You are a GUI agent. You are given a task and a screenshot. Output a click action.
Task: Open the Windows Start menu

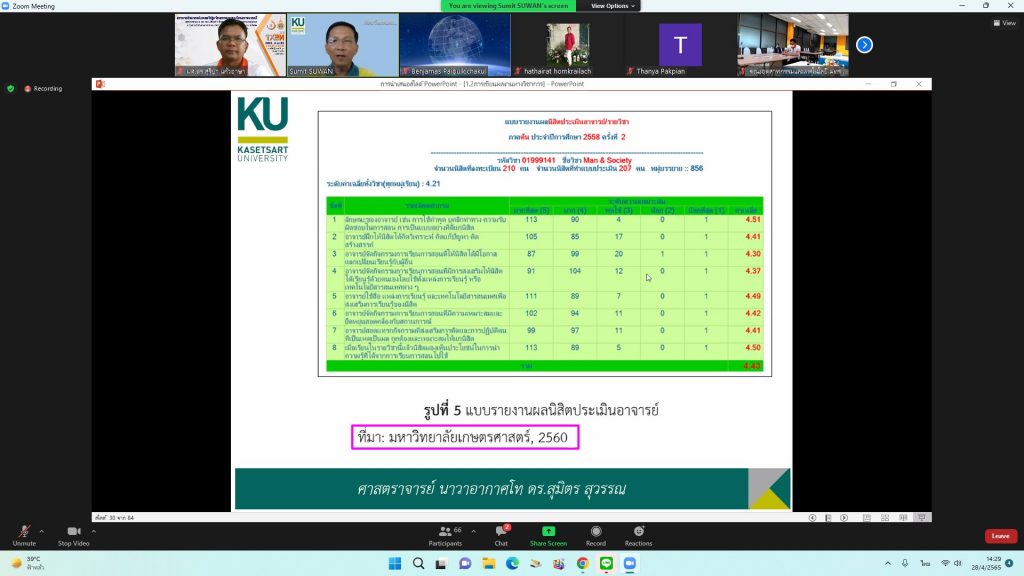pyautogui.click(x=392, y=564)
